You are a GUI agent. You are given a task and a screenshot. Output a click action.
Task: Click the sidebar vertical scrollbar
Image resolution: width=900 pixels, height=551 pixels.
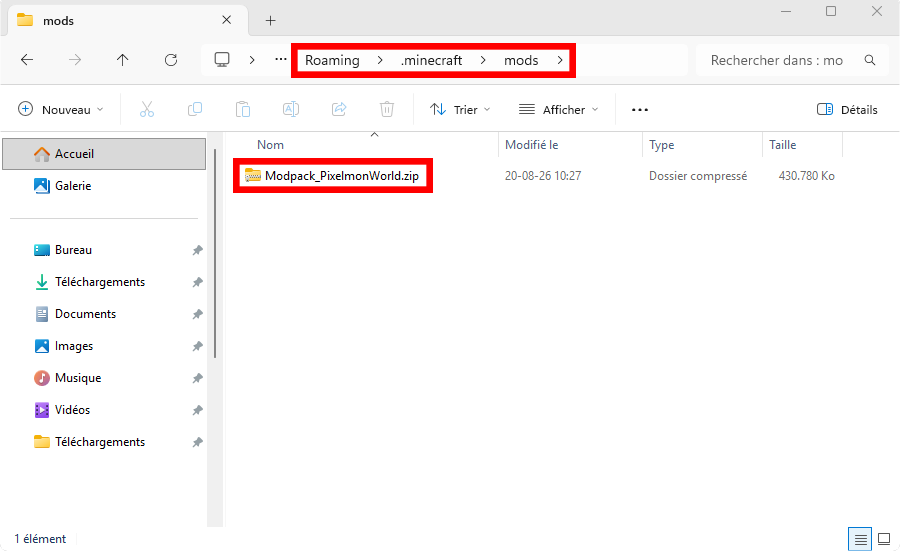pyautogui.click(x=215, y=253)
